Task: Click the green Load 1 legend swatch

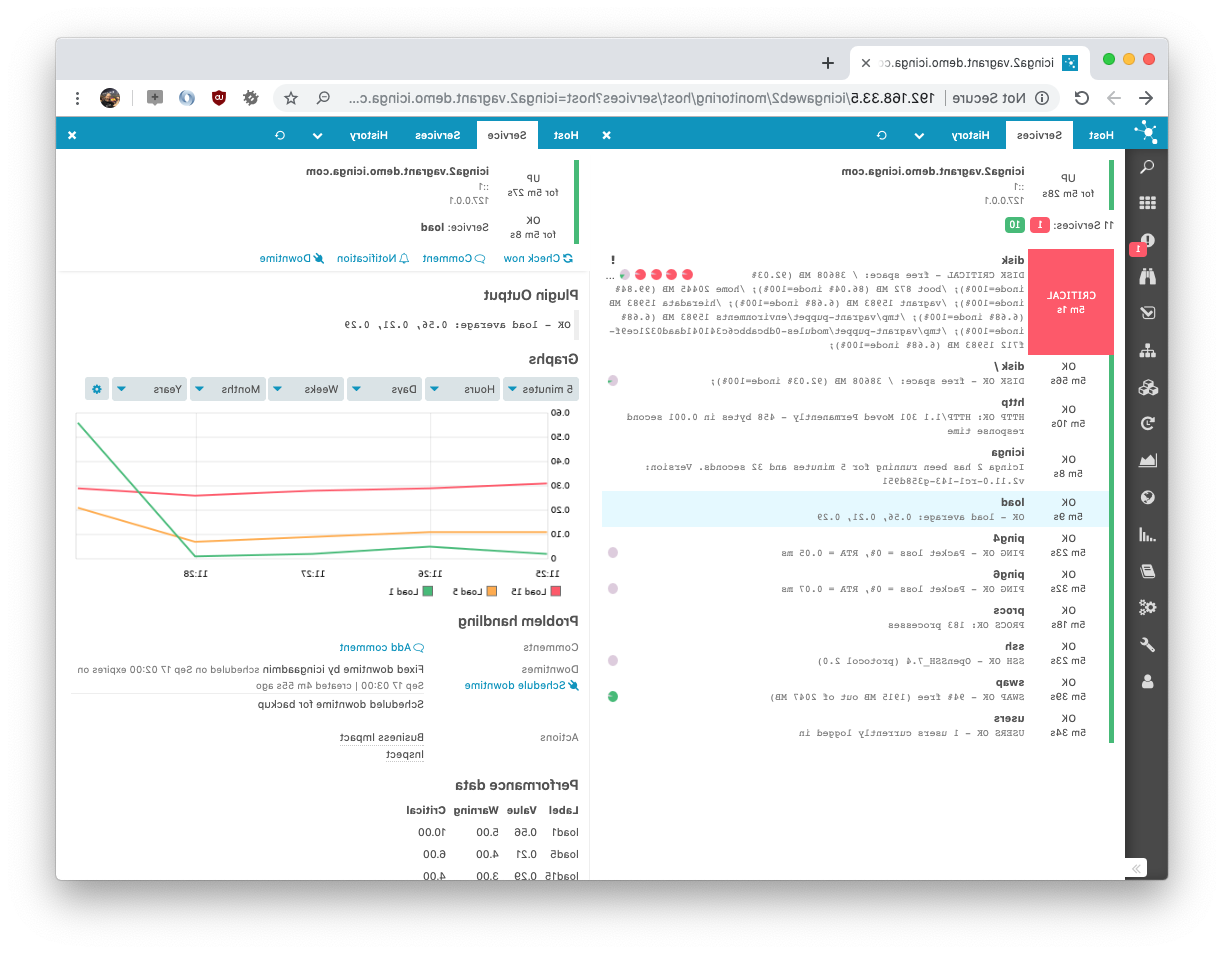Action: [x=428, y=591]
